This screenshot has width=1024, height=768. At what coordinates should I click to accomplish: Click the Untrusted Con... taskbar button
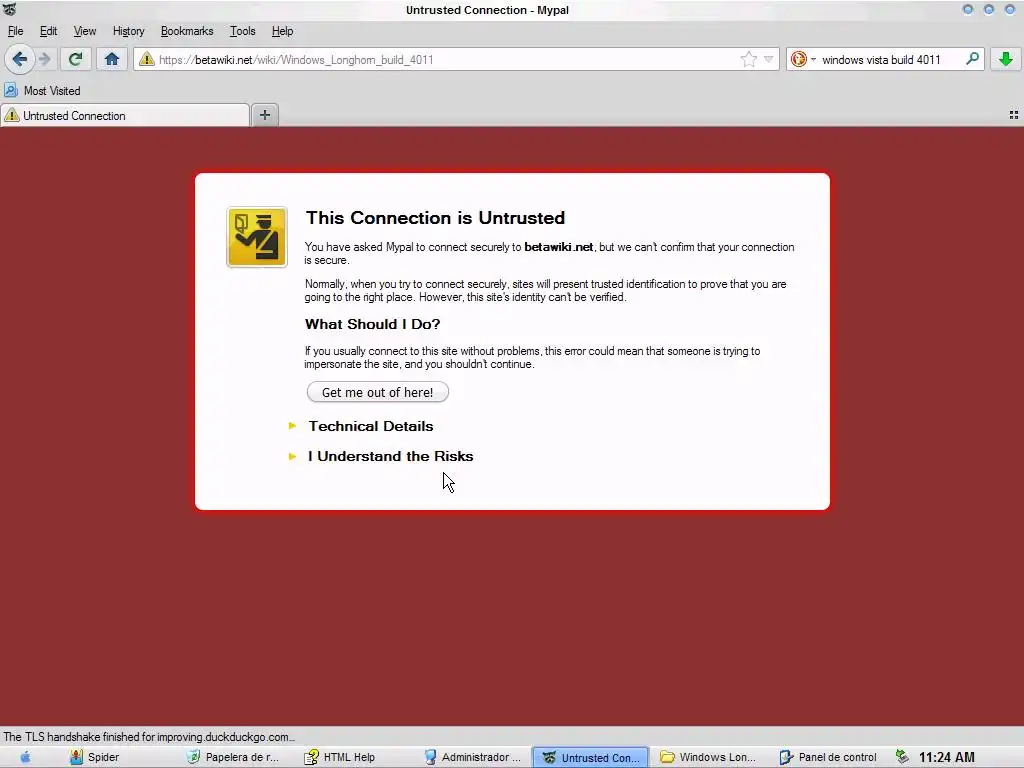click(x=591, y=757)
